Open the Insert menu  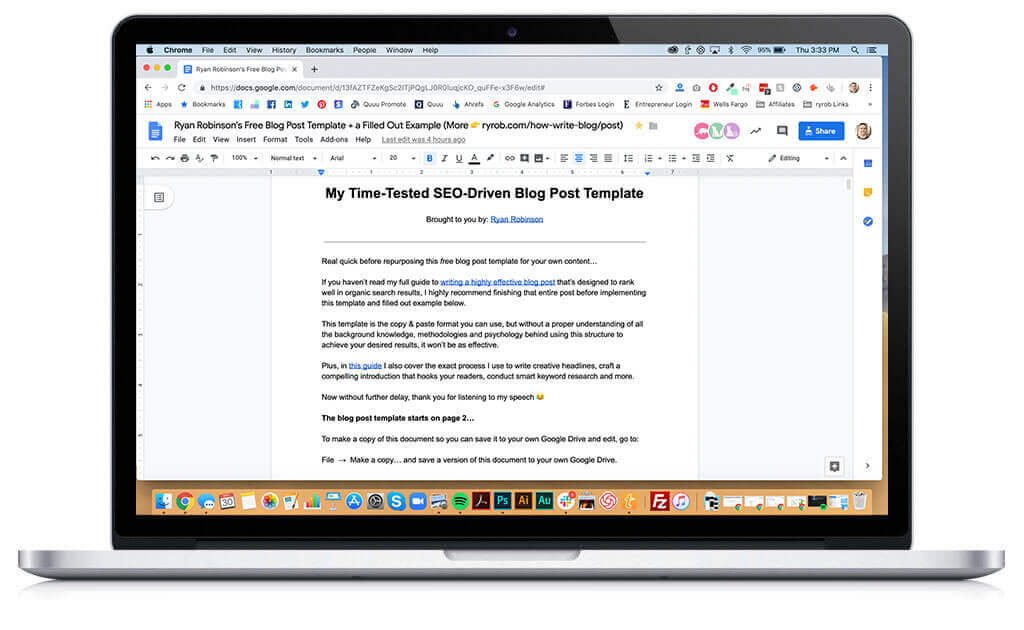tap(246, 140)
